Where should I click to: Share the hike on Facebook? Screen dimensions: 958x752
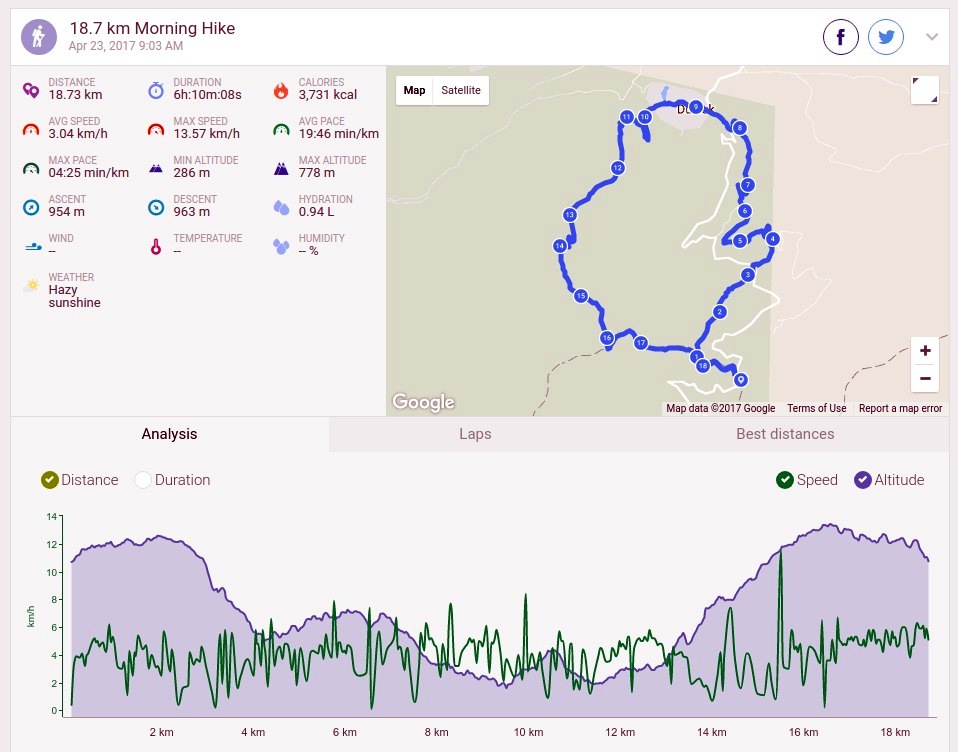[x=841, y=37]
